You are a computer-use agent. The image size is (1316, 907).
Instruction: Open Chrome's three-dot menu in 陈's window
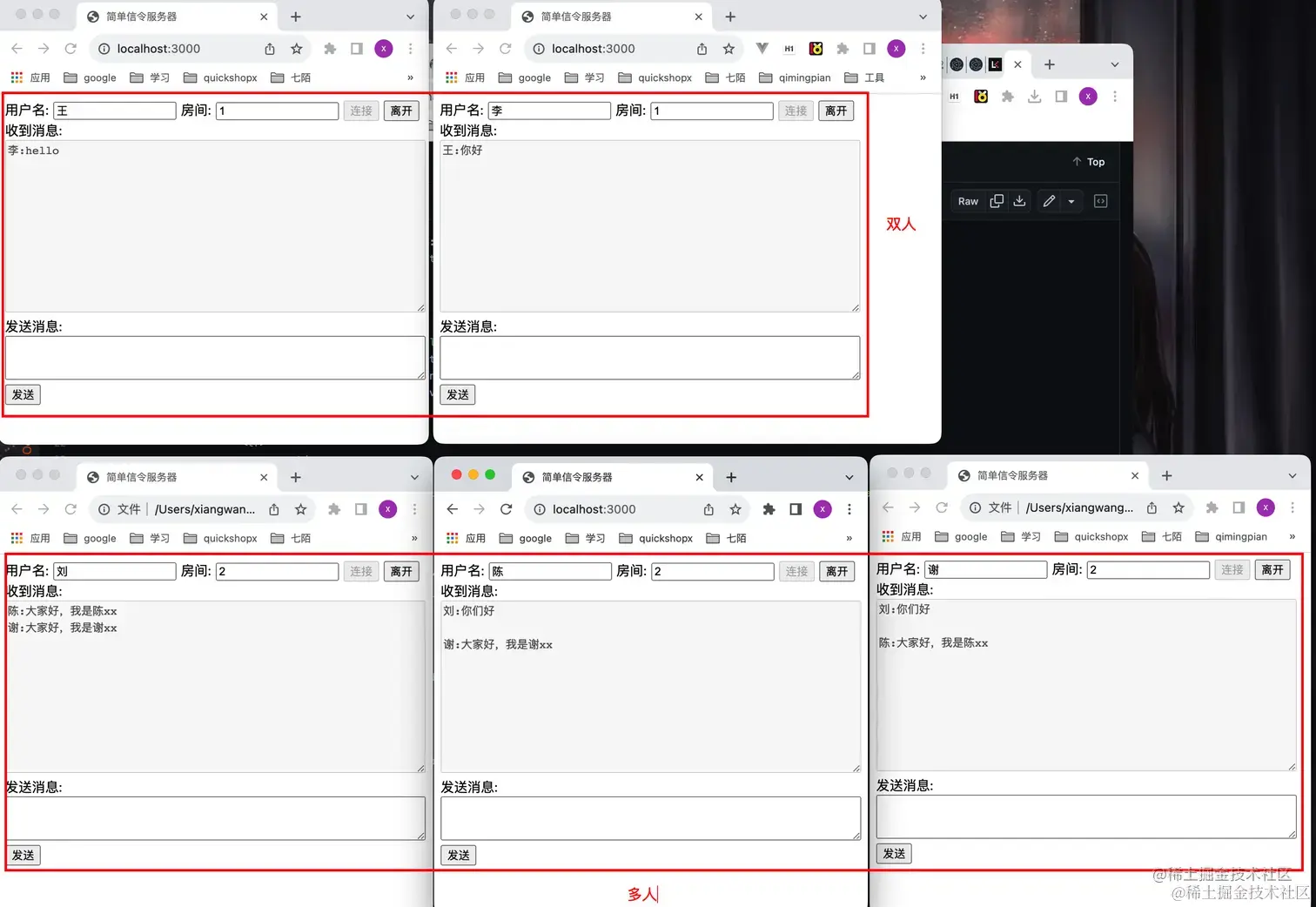click(x=849, y=509)
